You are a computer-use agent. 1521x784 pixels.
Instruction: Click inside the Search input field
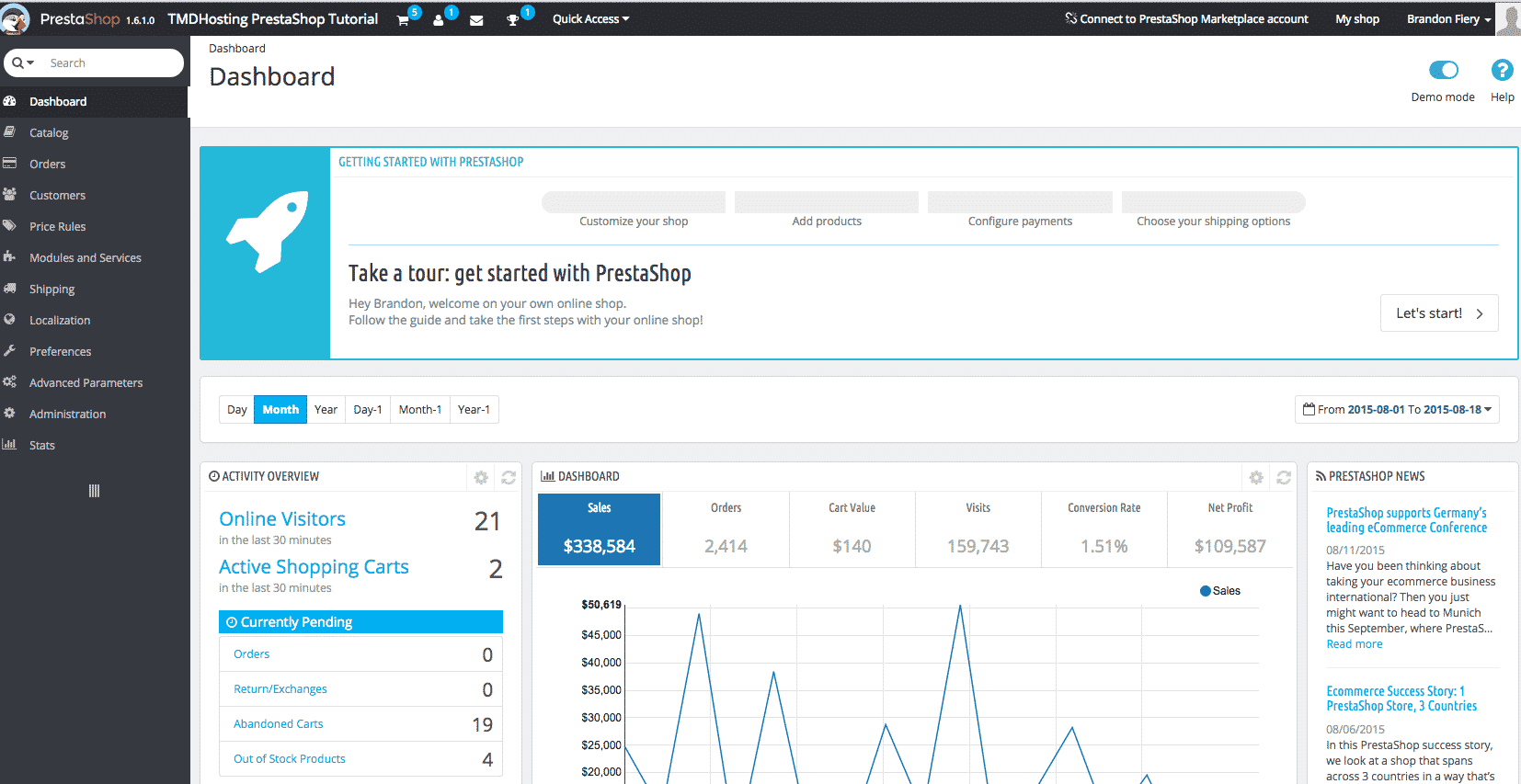[112, 63]
